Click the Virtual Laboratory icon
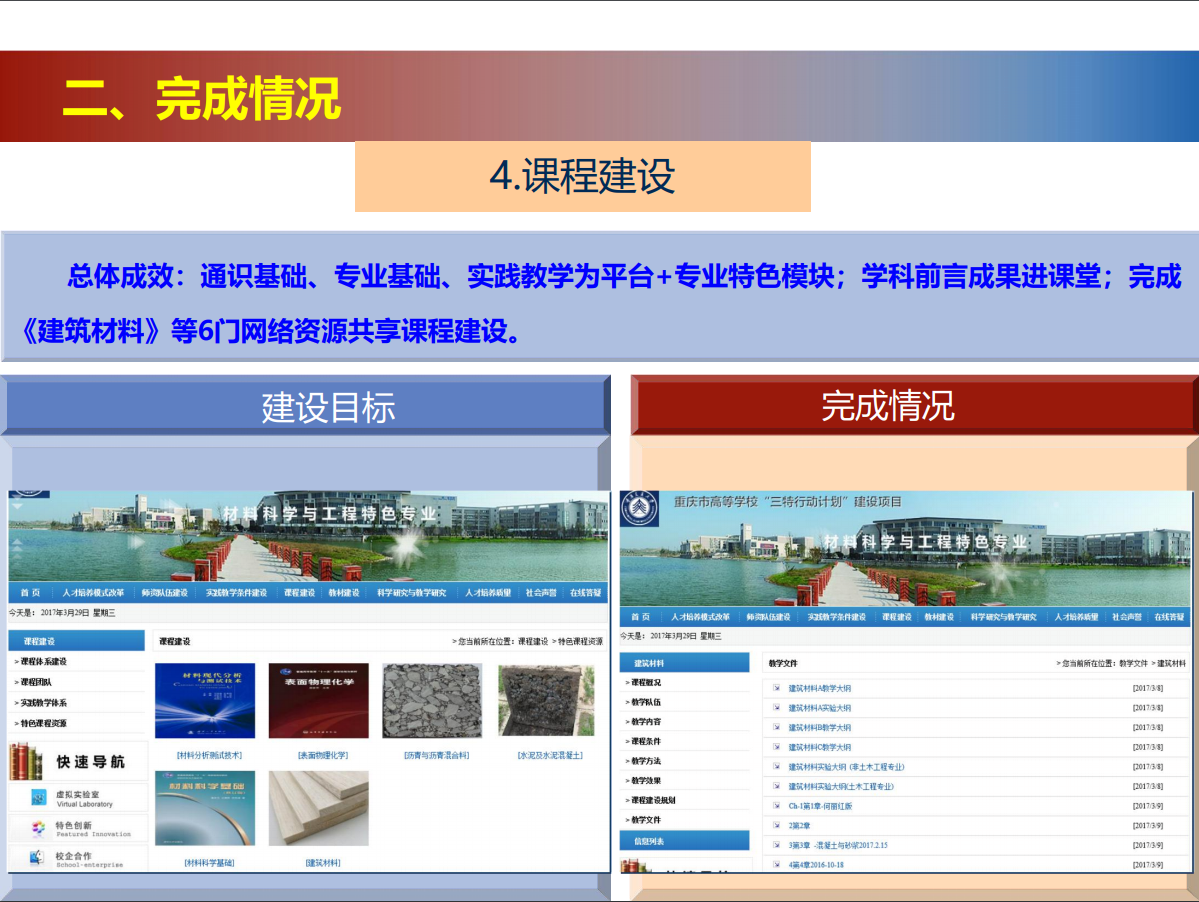The height and width of the screenshot is (902, 1199). [39, 797]
